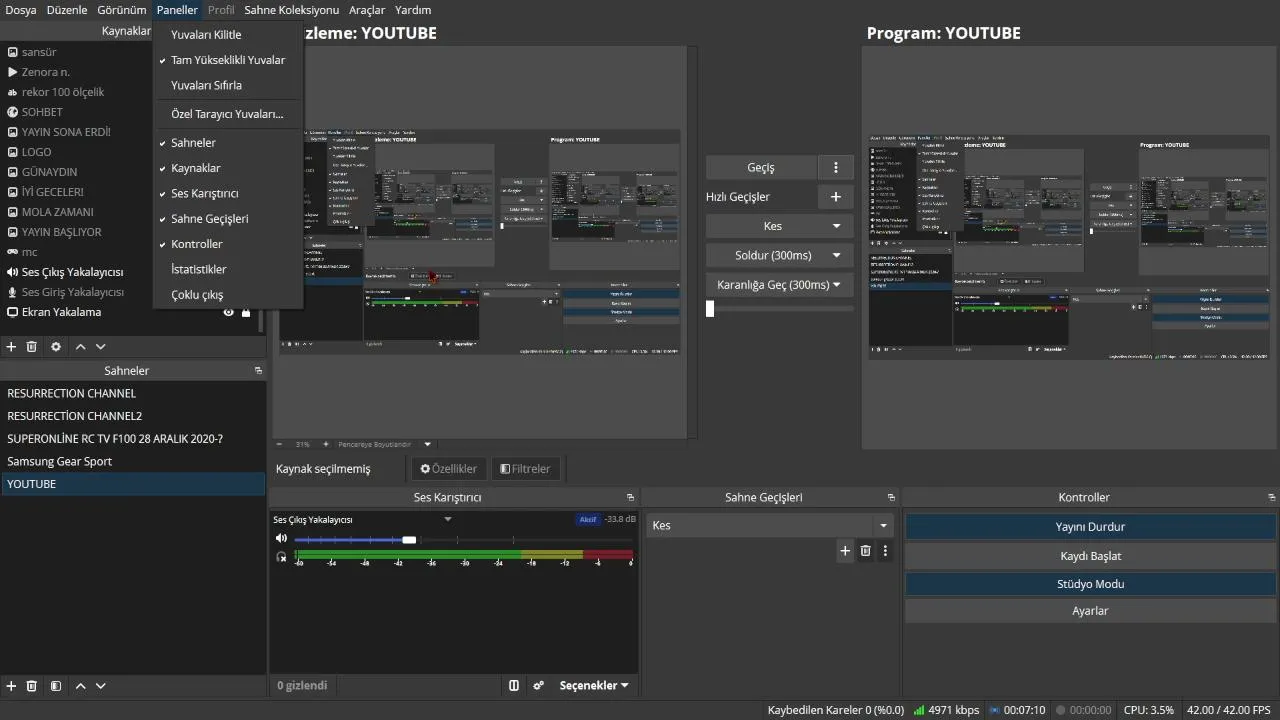1280x720 pixels.
Task: Open the Kes quick transition dropdown
Action: 780,226
